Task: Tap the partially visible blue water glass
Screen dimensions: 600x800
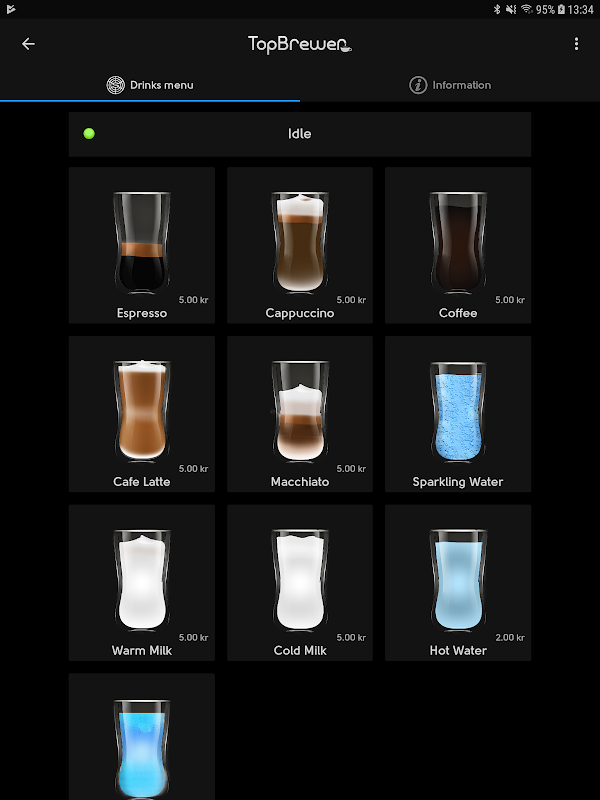Action: pos(142,749)
